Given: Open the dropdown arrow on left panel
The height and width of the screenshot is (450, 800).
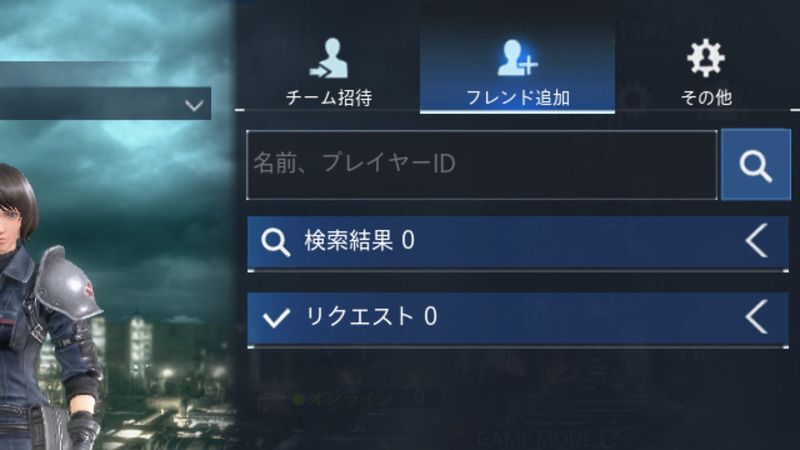Looking at the screenshot, I should coord(194,106).
